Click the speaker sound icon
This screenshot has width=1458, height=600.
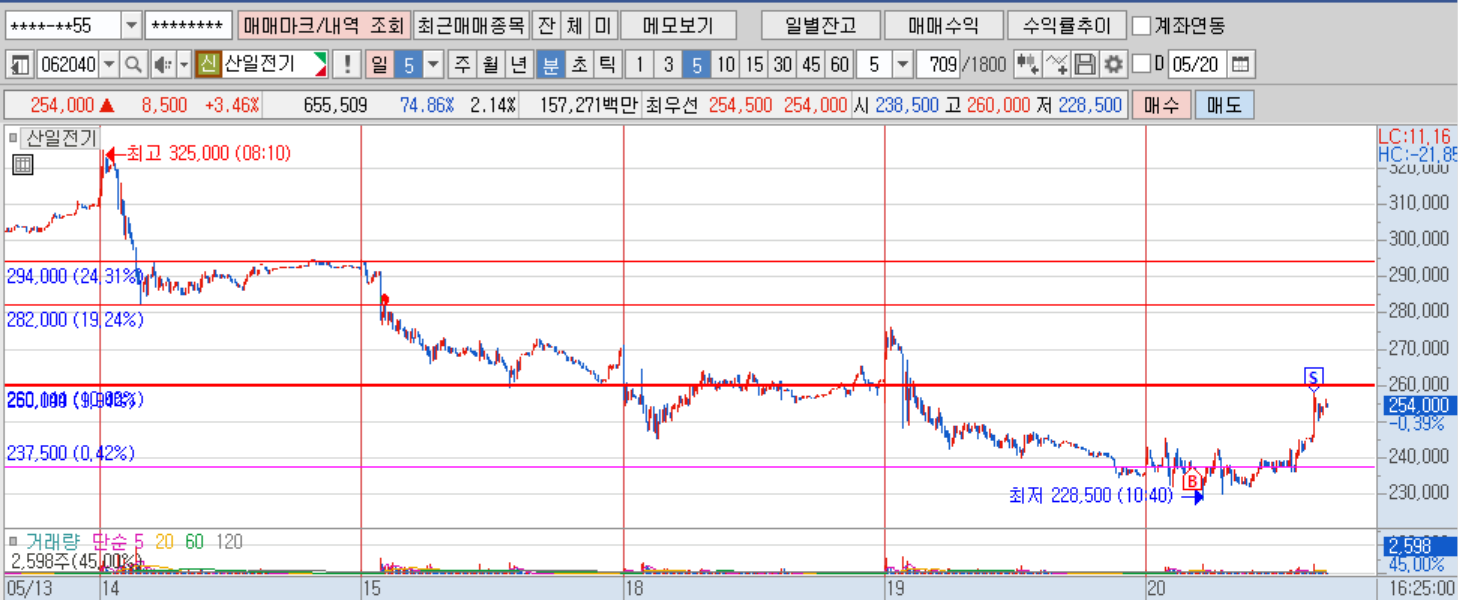point(163,65)
